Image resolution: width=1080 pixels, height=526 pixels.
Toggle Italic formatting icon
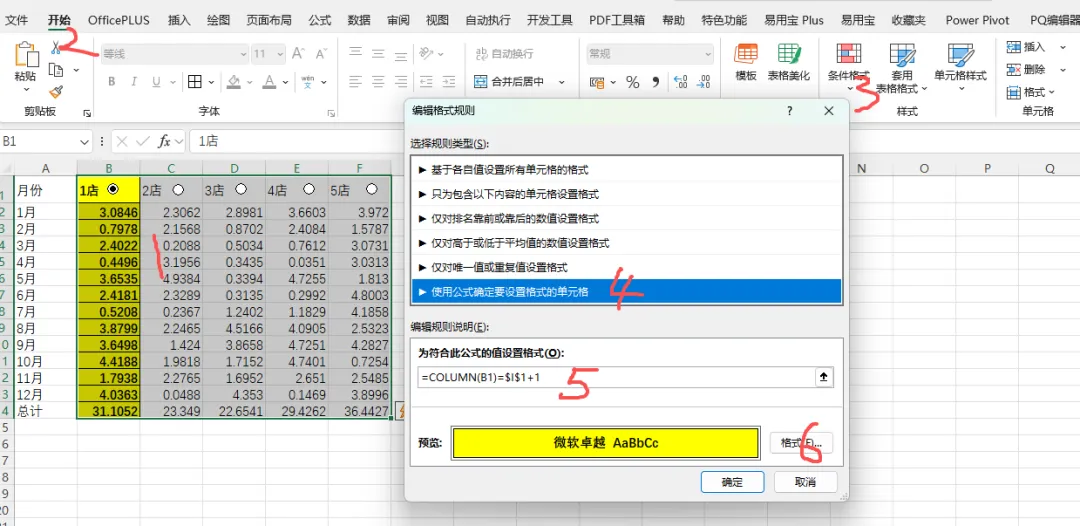point(134,82)
